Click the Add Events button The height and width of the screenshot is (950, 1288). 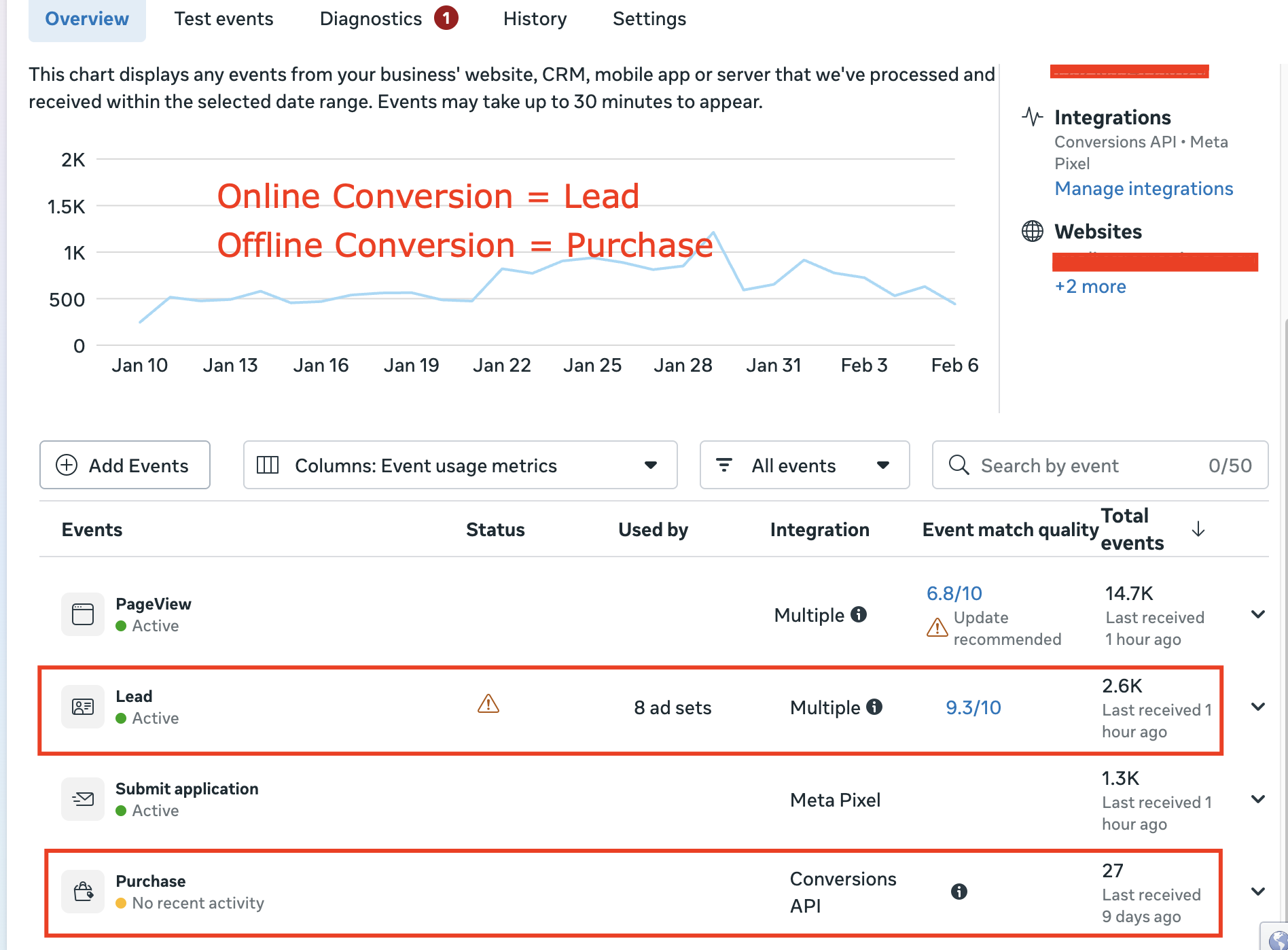124,465
